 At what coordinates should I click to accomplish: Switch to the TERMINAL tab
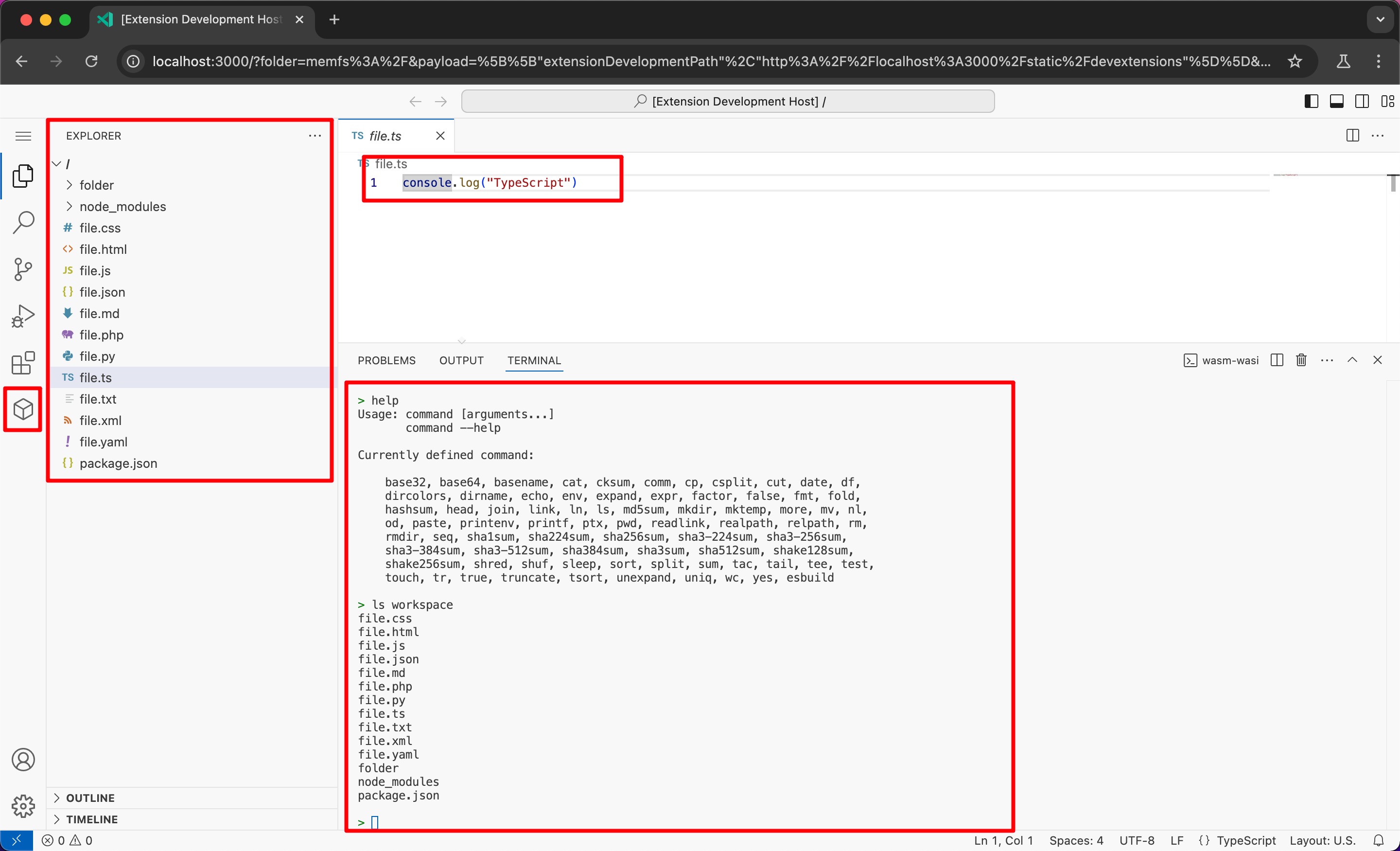534,360
